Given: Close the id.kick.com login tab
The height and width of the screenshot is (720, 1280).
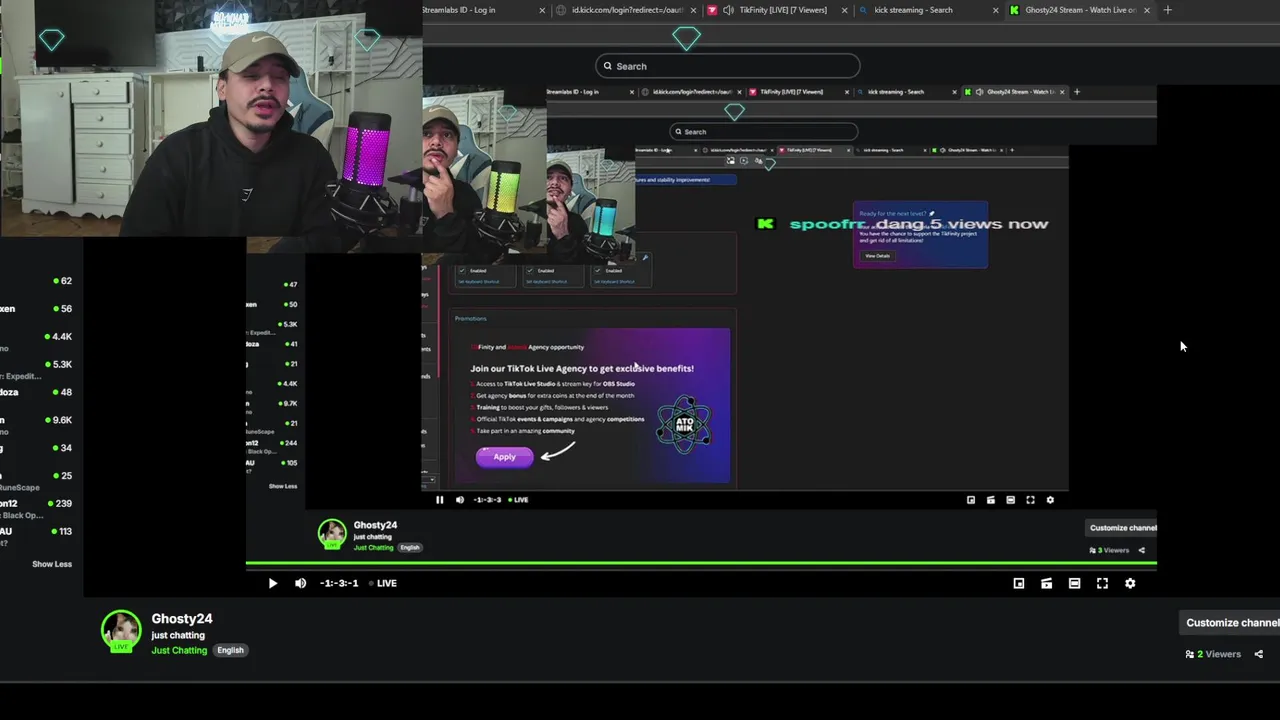Looking at the screenshot, I should click(693, 10).
